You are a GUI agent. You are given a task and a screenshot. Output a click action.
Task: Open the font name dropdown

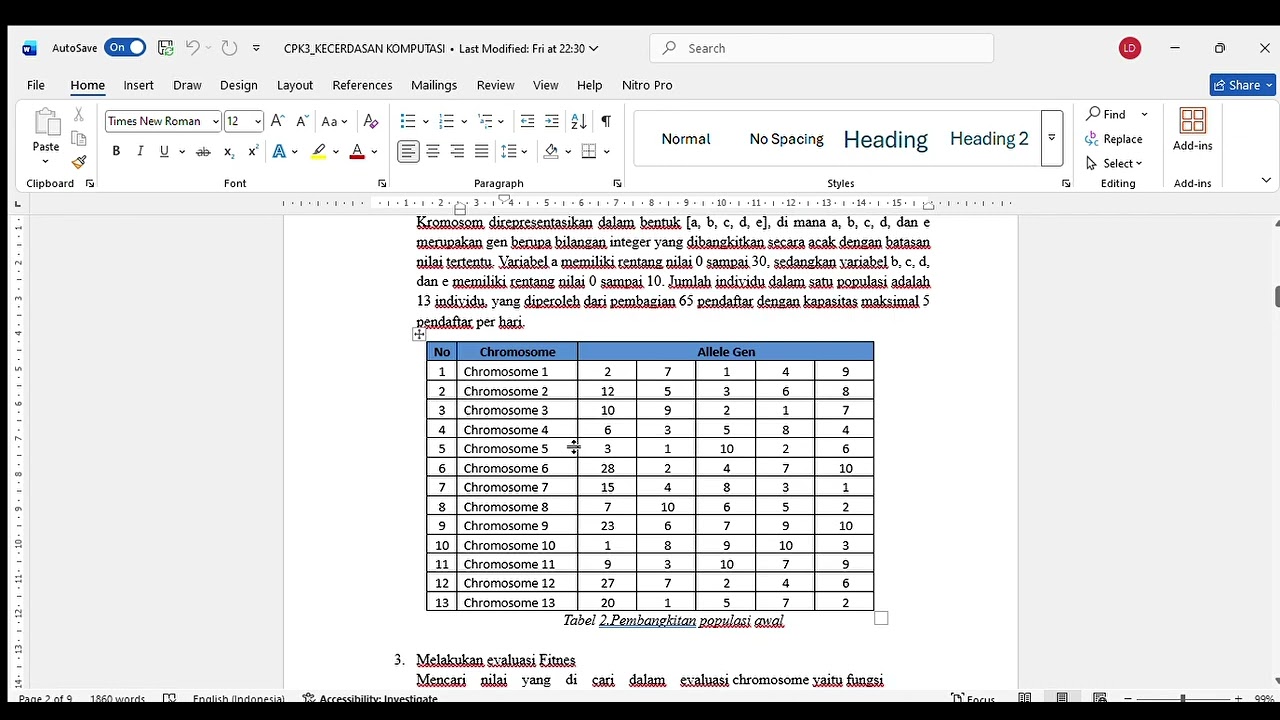(x=215, y=121)
